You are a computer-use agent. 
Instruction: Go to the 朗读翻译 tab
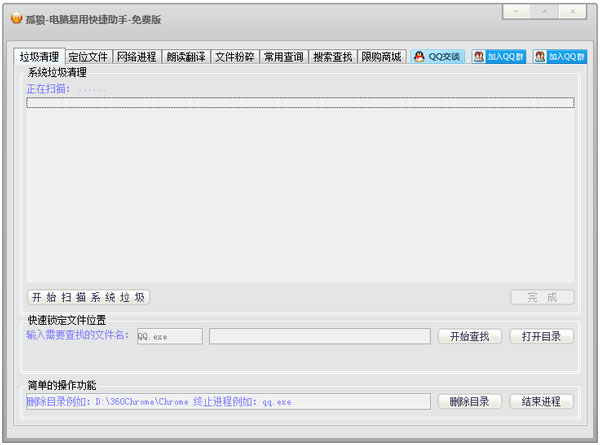pos(186,57)
